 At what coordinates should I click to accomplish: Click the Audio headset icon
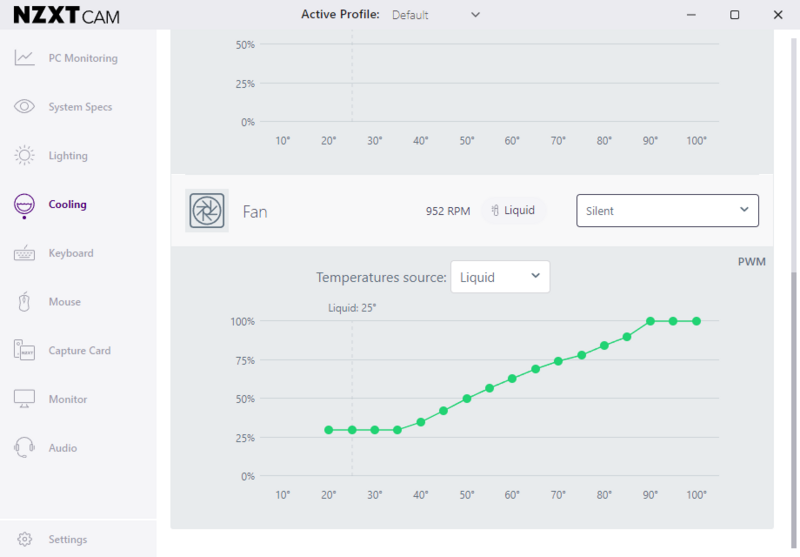pyautogui.click(x=25, y=448)
